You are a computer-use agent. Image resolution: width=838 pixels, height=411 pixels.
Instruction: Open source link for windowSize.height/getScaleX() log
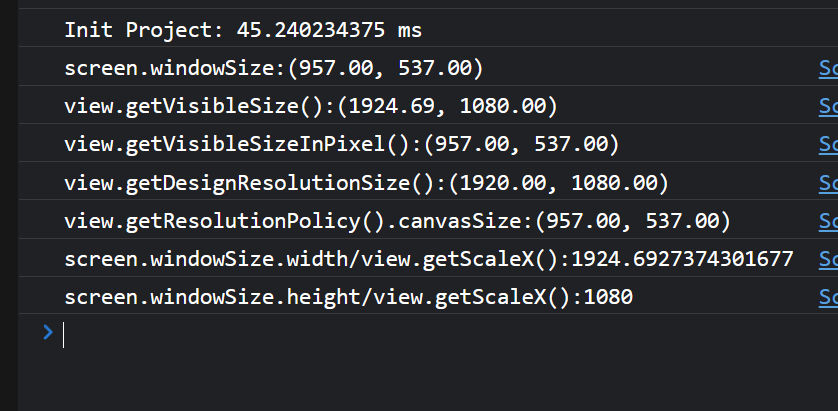pos(828,297)
